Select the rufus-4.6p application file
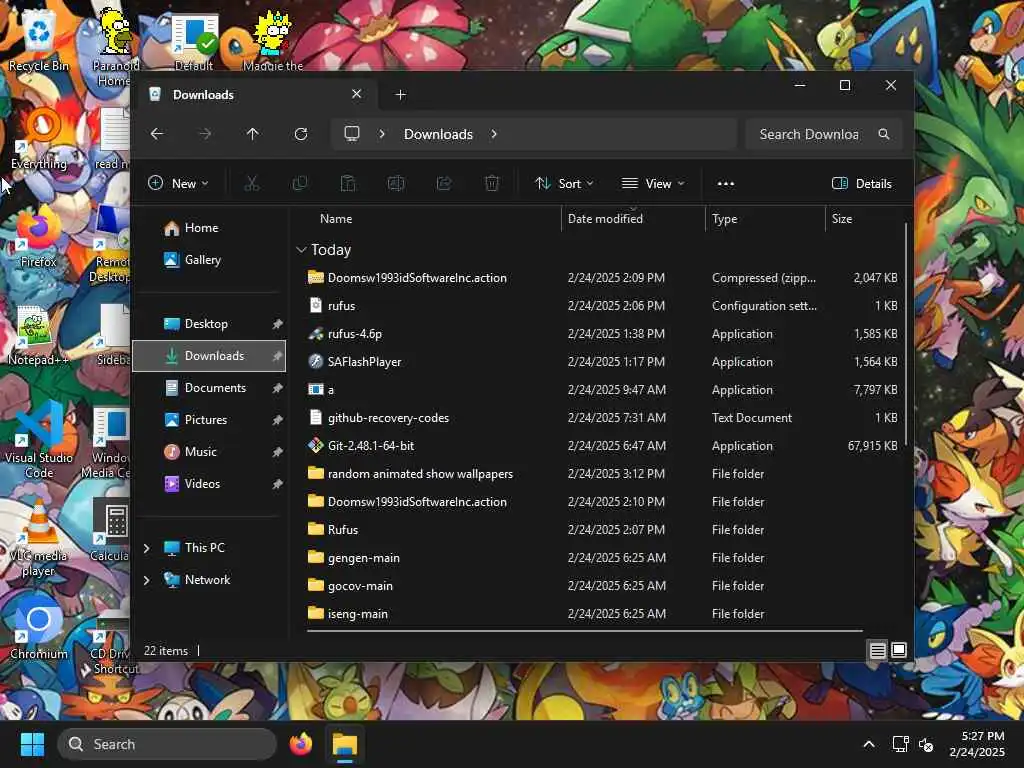The width and height of the screenshot is (1024, 768). tap(602, 334)
